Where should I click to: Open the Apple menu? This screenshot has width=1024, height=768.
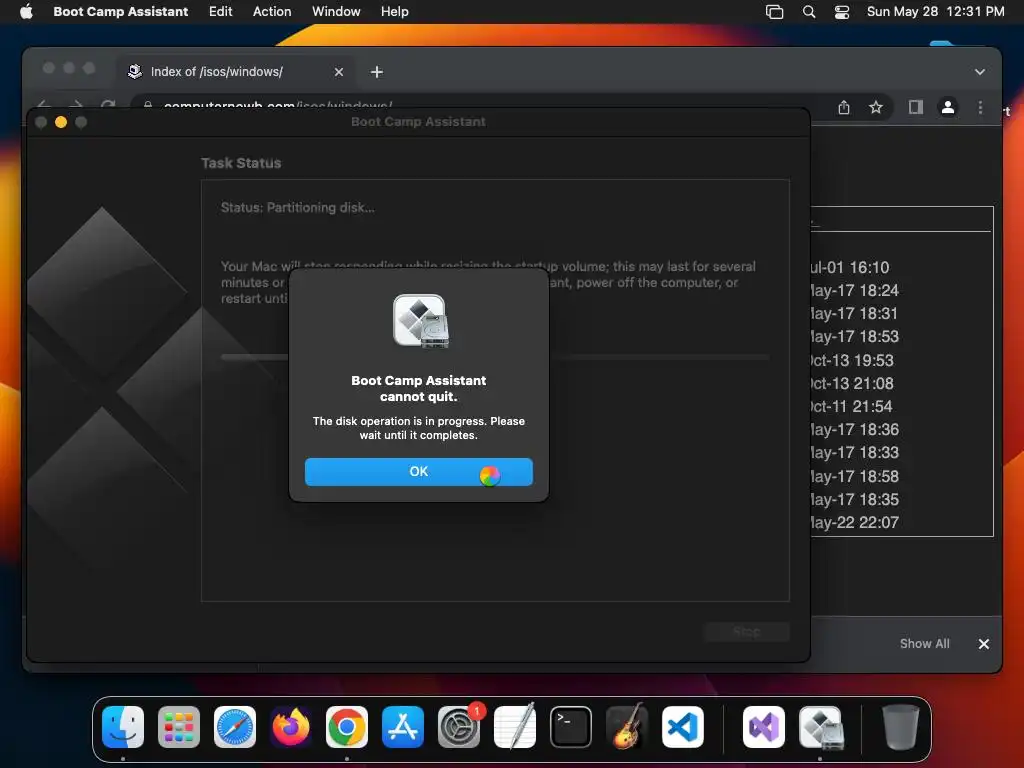click(26, 12)
